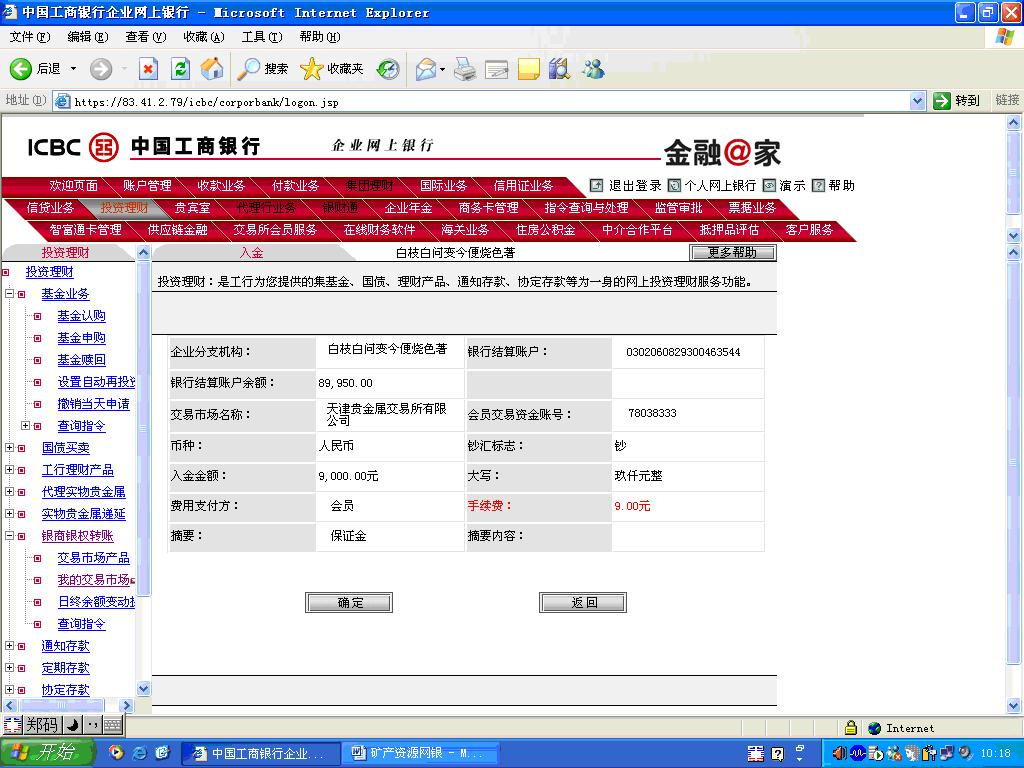Click the 帮助 question mark icon
Viewport: 1024px width, 768px height.
tap(818, 186)
